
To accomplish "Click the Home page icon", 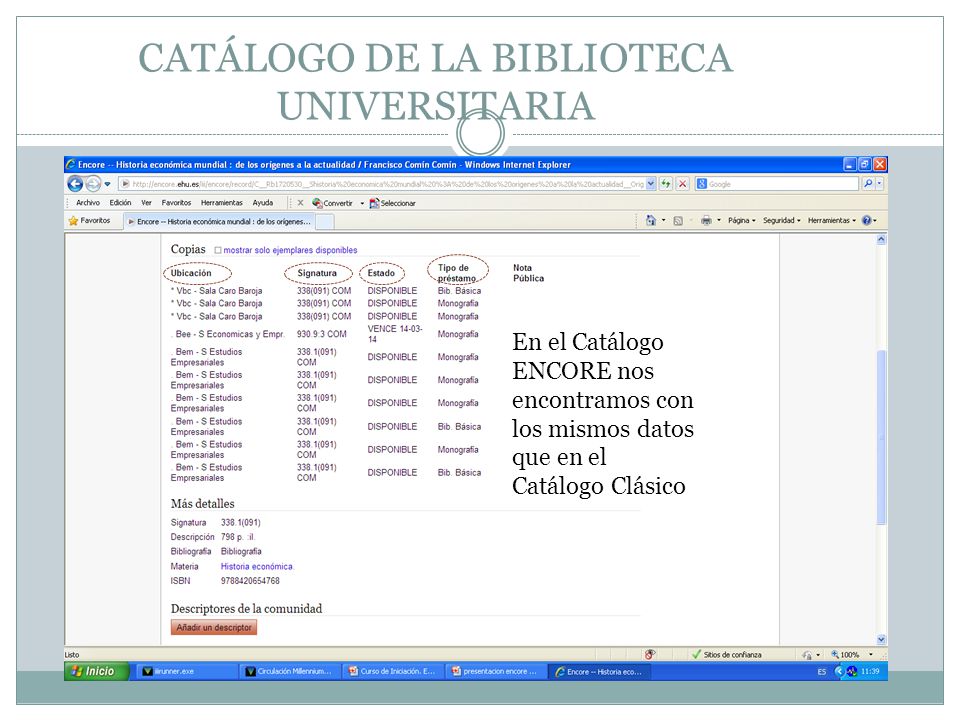I will 651,220.
